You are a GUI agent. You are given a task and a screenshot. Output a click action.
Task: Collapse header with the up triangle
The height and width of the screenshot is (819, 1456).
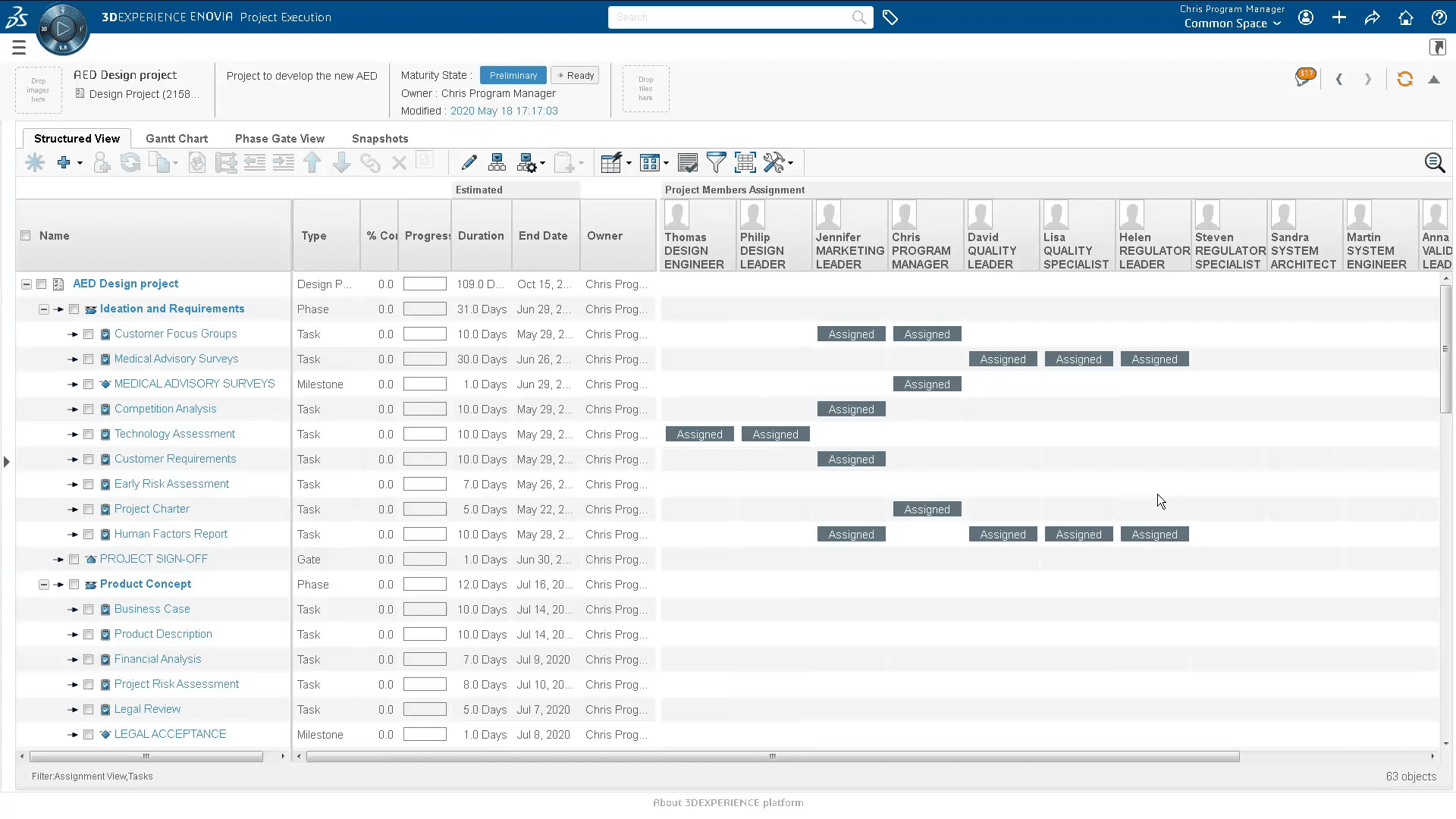(x=1434, y=80)
